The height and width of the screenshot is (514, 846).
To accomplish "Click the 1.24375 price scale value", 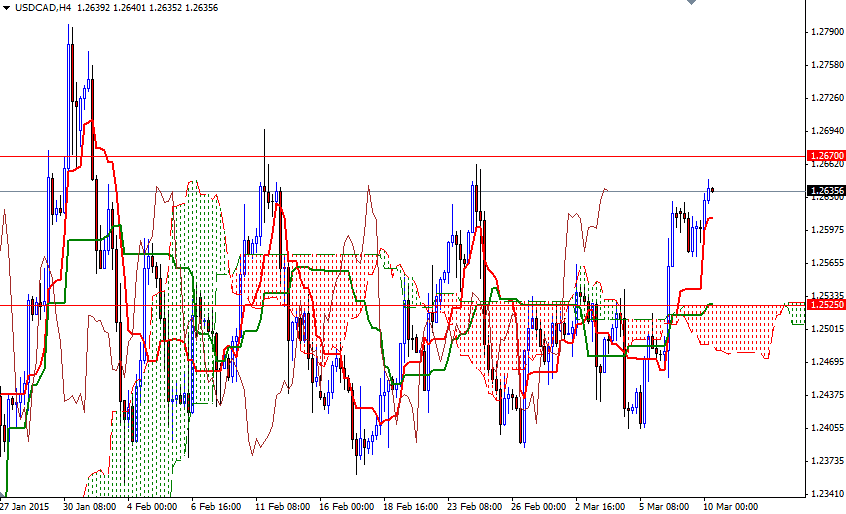I will click(827, 395).
